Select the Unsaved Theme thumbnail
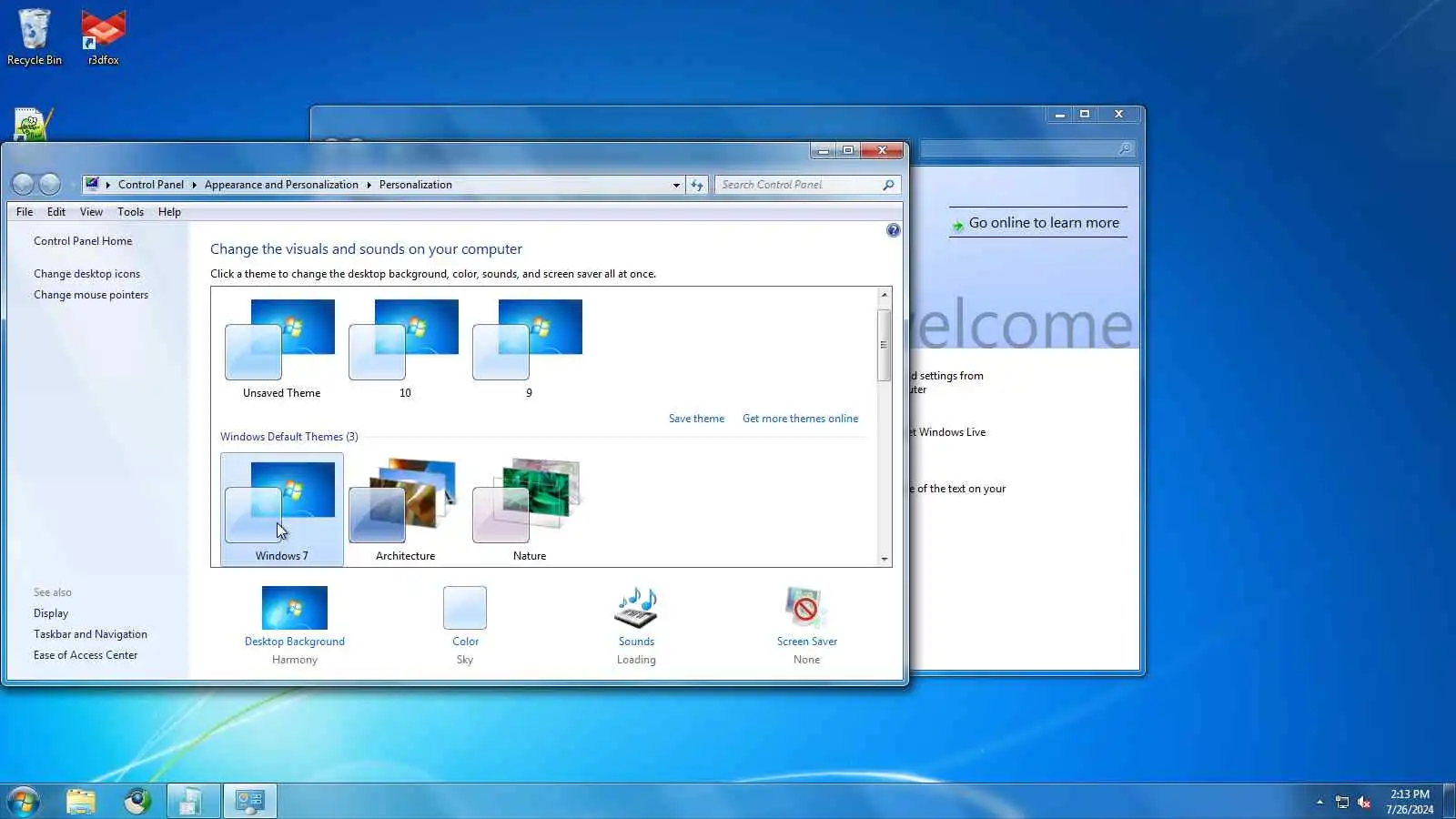The image size is (1456, 819). pos(281,349)
